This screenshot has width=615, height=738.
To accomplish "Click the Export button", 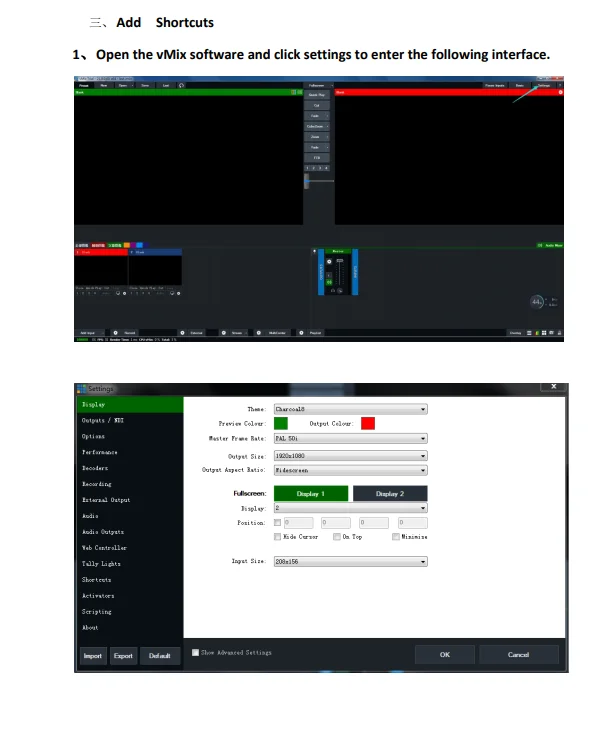I will coord(123,656).
